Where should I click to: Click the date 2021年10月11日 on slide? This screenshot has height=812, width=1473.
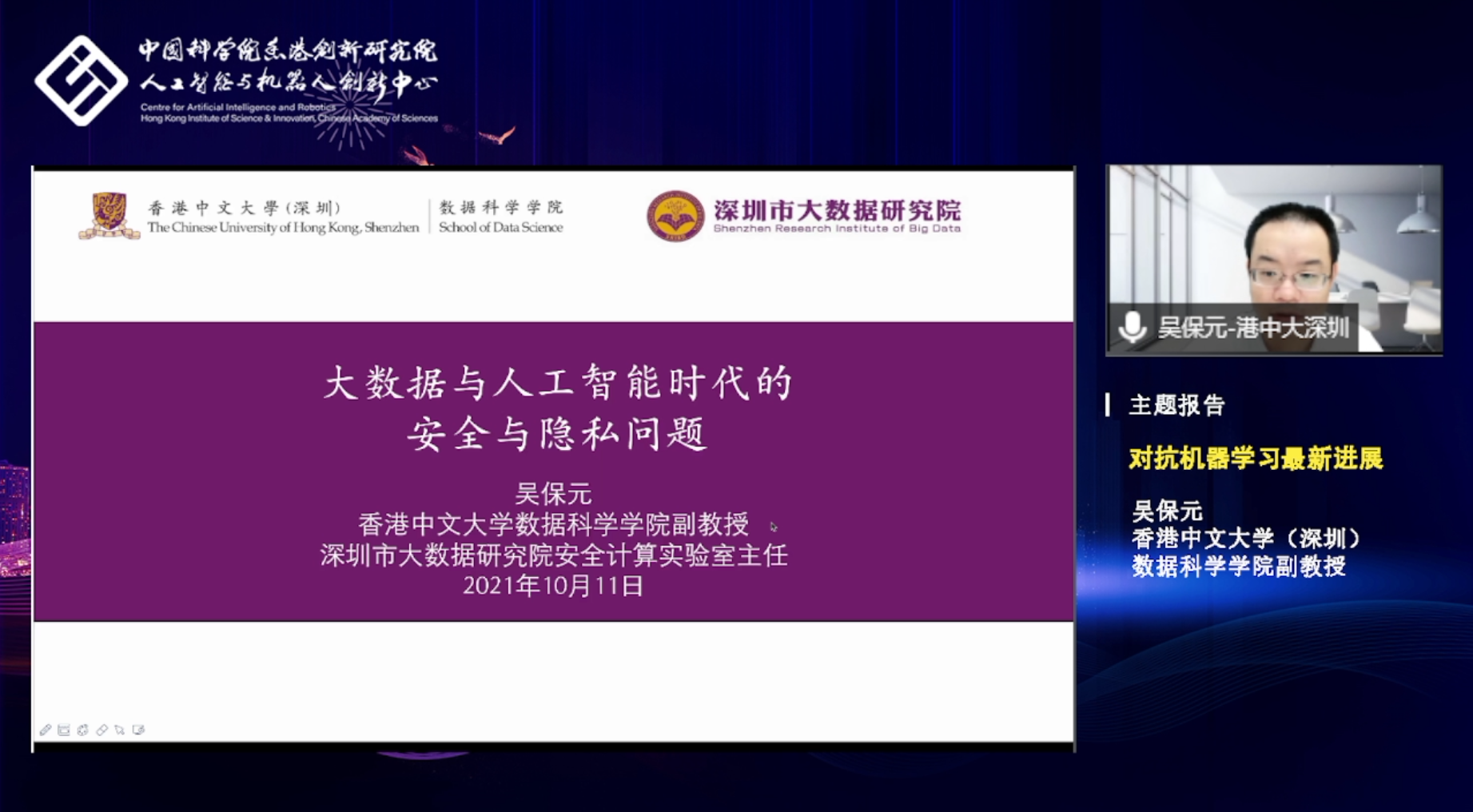click(553, 586)
